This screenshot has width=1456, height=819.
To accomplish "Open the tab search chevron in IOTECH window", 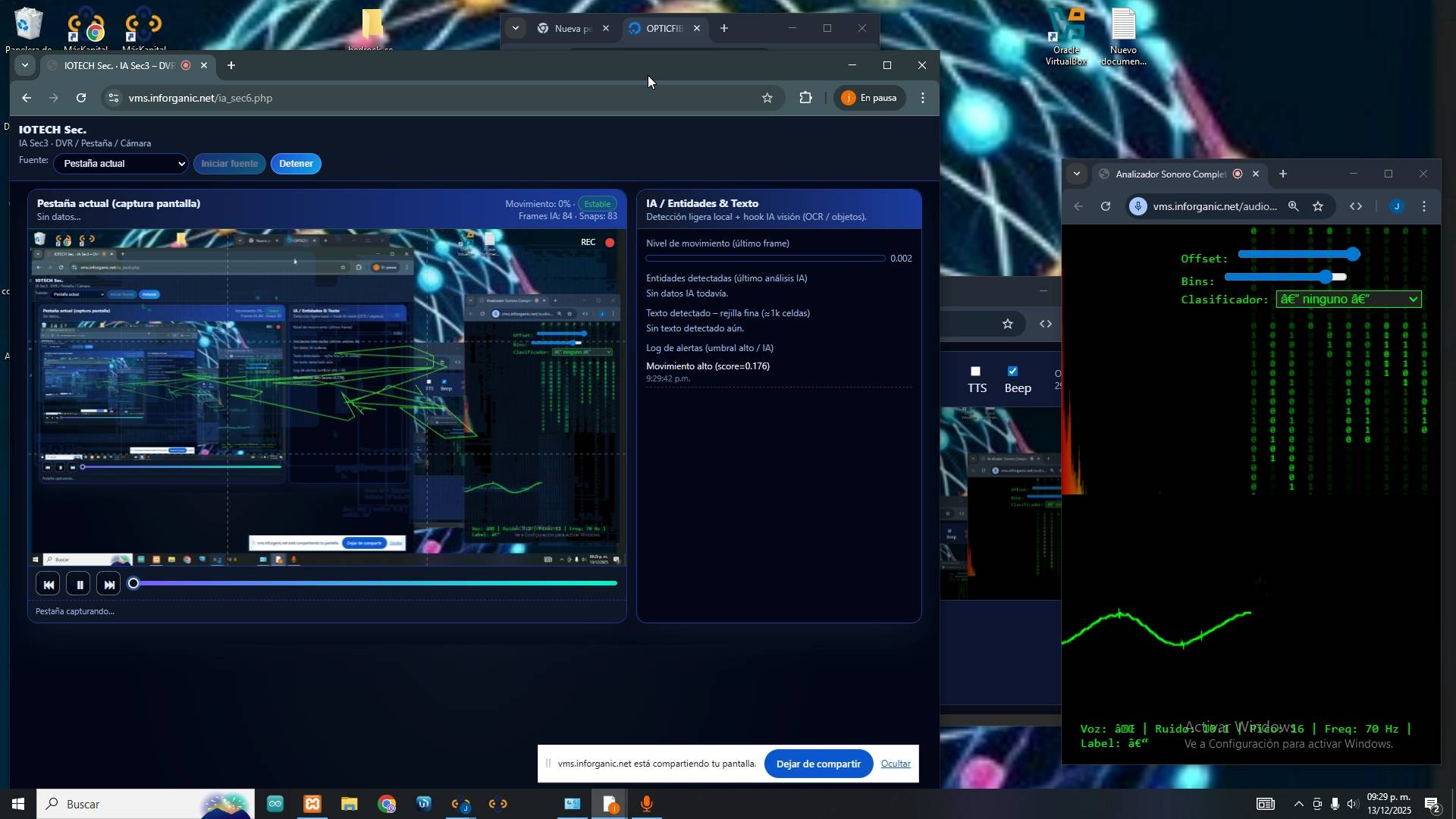I will tap(25, 66).
